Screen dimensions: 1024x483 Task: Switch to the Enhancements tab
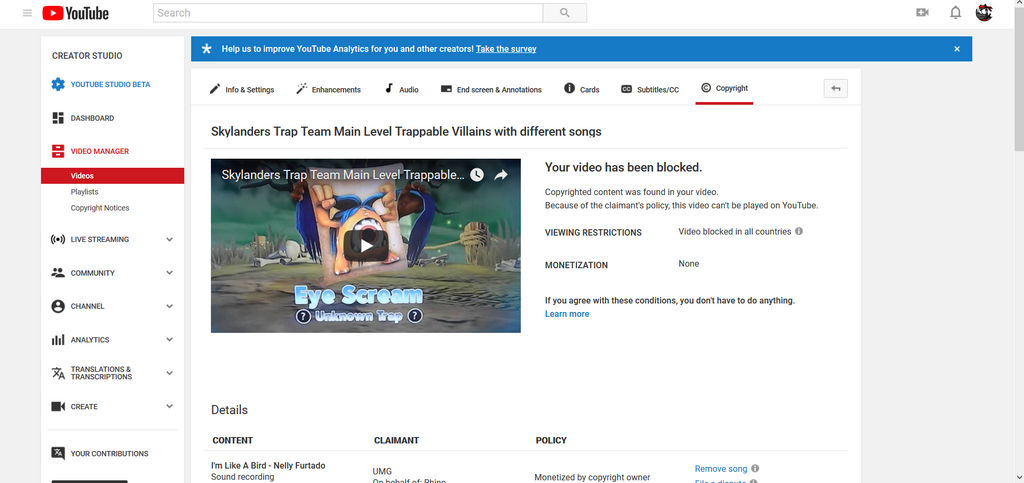[328, 89]
